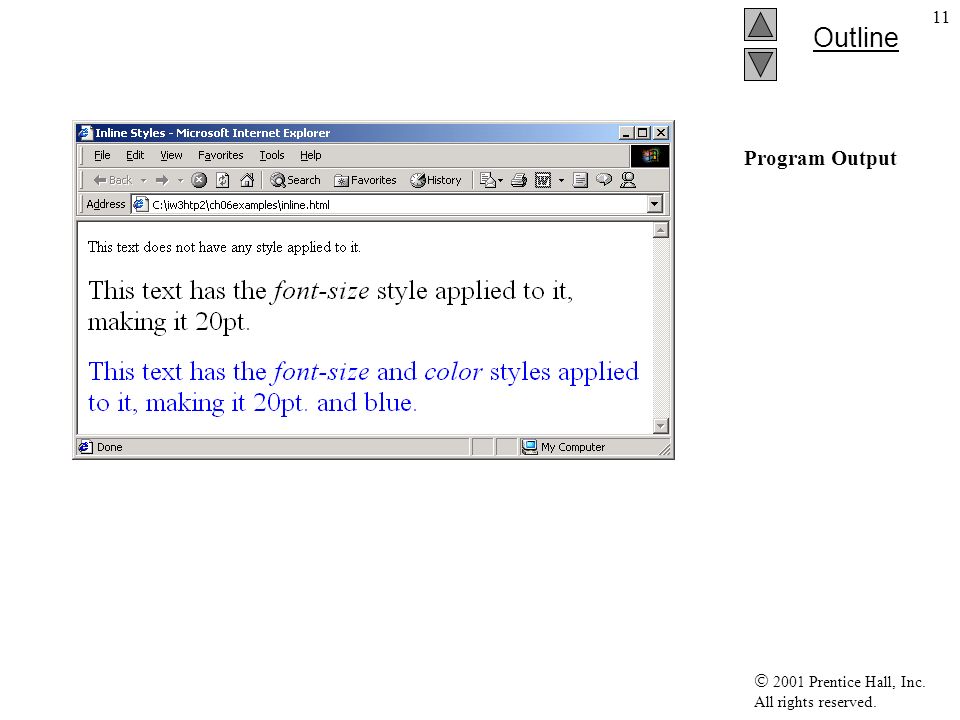This screenshot has width=960, height=720.
Task: Click the "Address" label
Action: (105, 204)
